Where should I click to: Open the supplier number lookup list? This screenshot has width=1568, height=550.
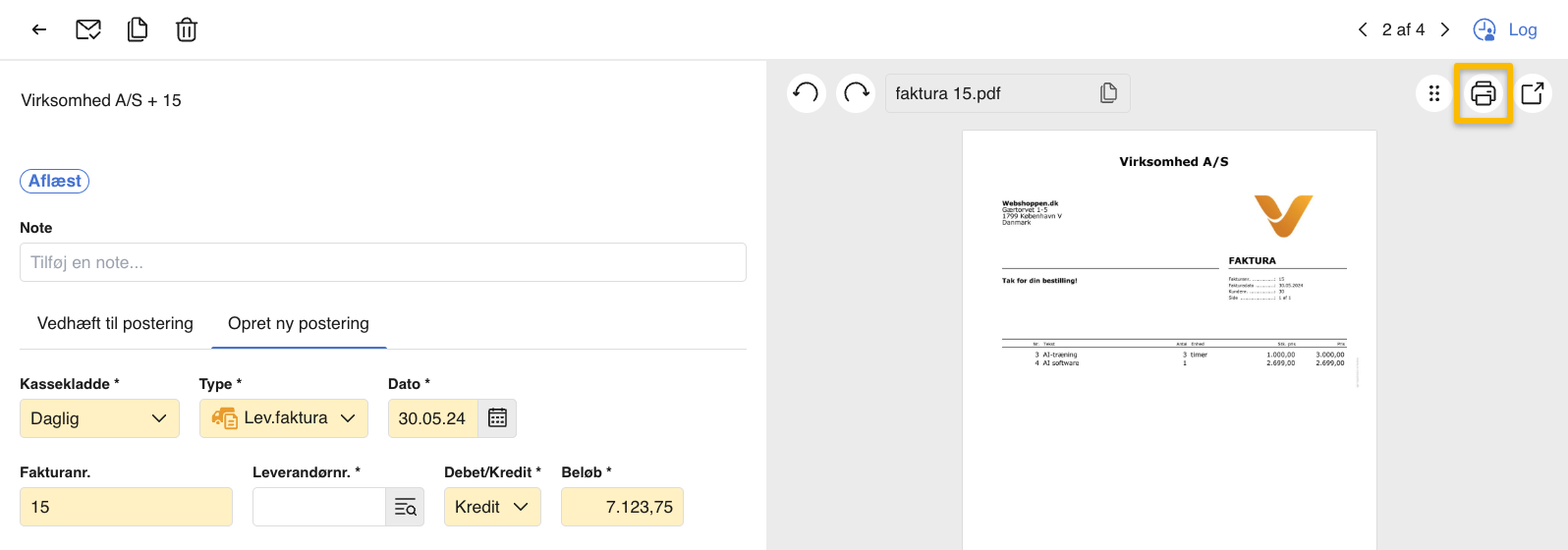coord(405,507)
